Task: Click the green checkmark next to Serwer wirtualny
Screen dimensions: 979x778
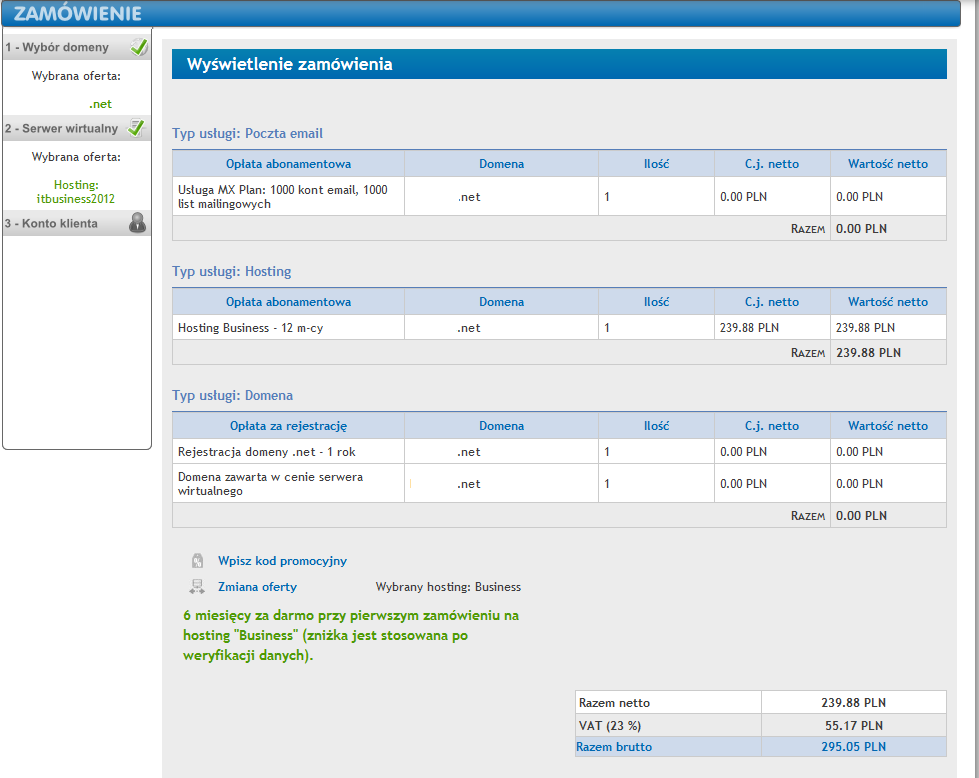Action: tap(136, 128)
